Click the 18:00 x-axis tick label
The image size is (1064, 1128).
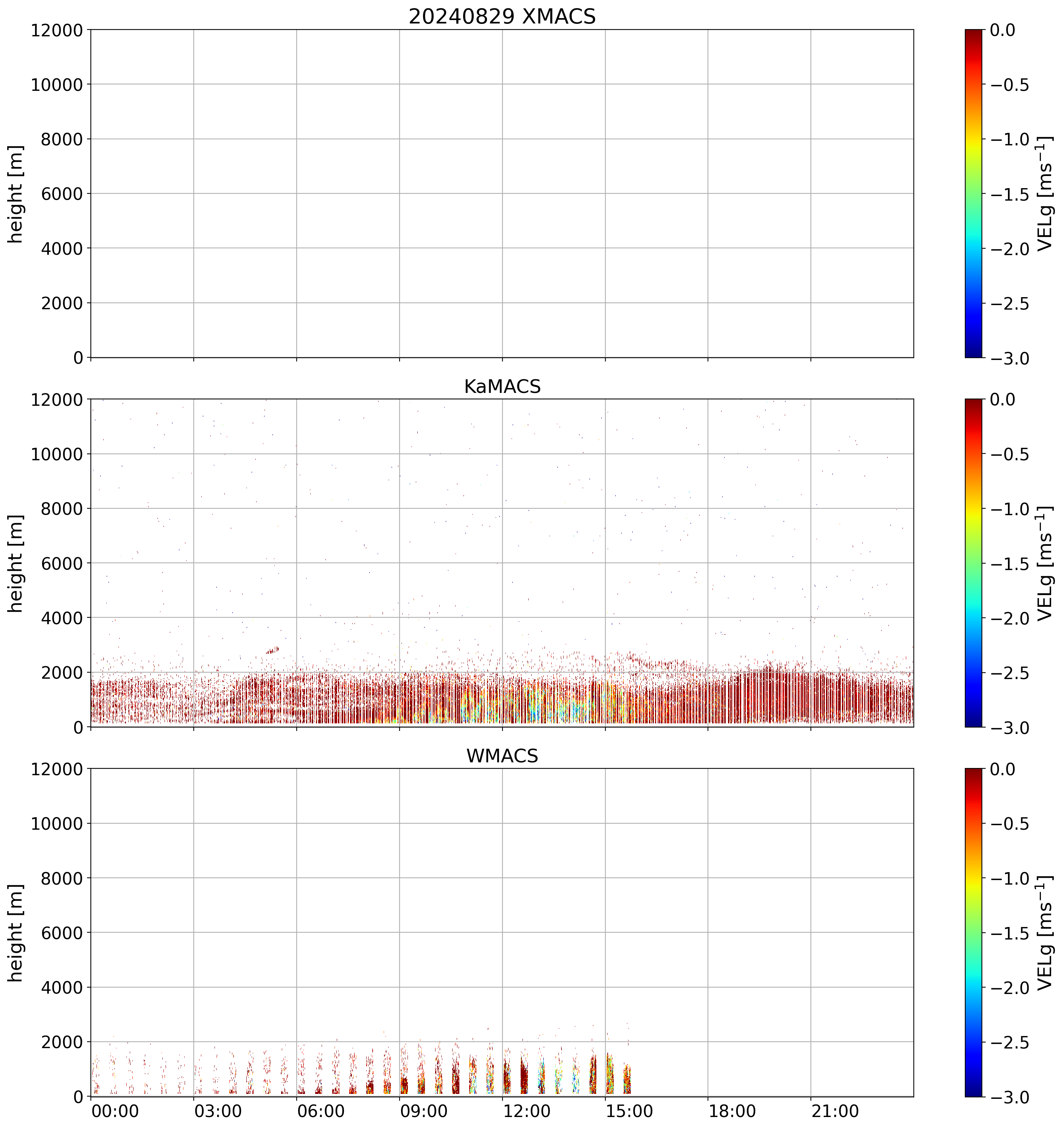tap(732, 1111)
